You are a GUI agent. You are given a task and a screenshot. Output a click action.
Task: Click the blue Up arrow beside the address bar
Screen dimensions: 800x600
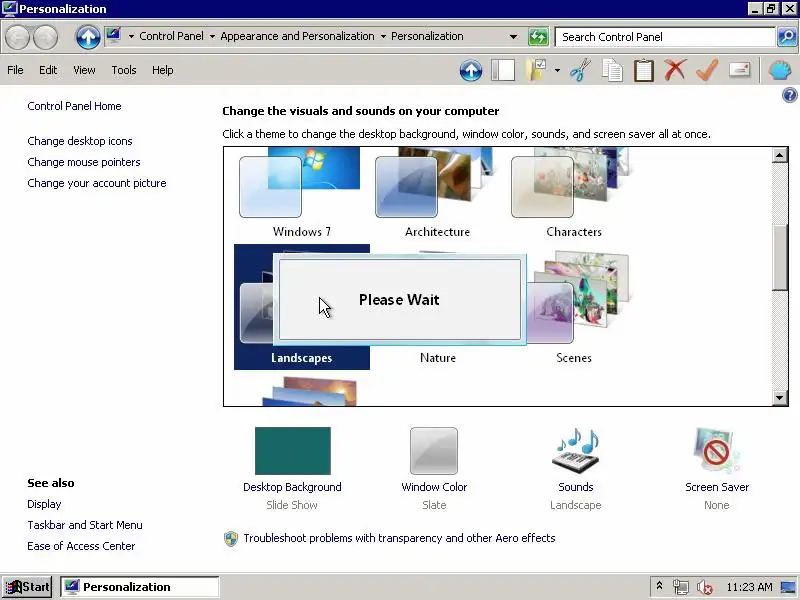[x=88, y=37]
